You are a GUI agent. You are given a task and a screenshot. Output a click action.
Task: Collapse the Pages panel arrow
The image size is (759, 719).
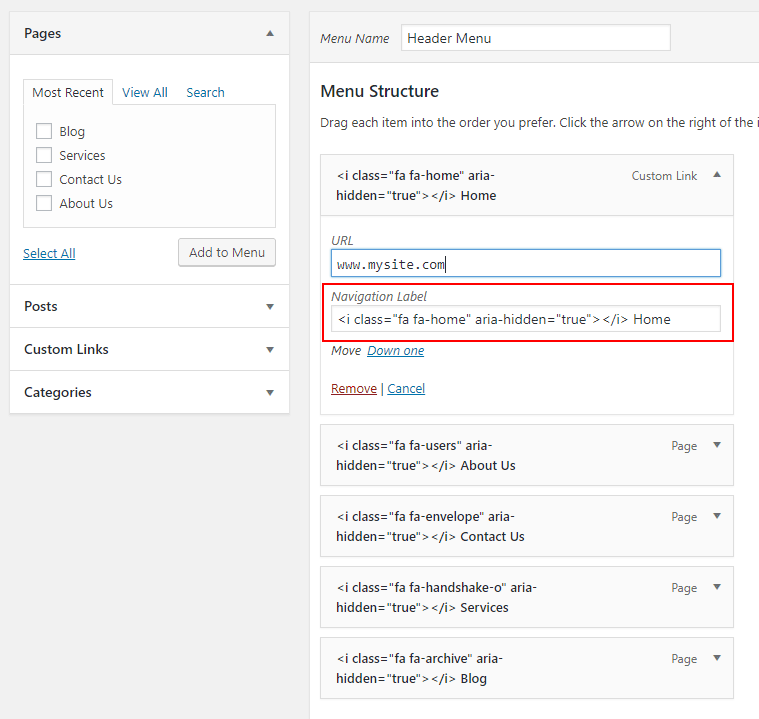(270, 33)
